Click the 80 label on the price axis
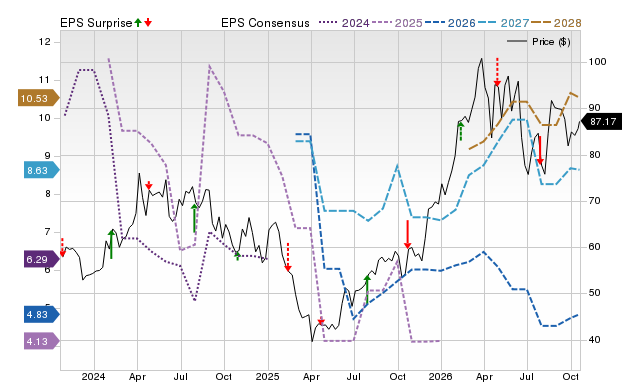The height and width of the screenshot is (382, 640). 594,154
